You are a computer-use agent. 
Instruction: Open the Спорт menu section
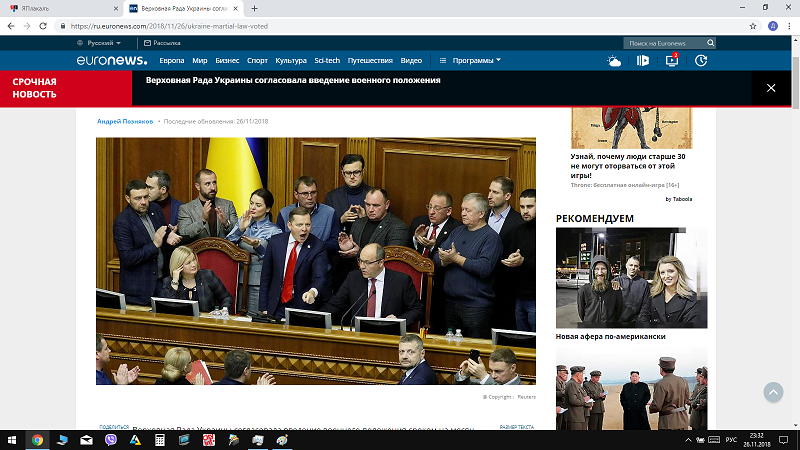[x=257, y=61]
